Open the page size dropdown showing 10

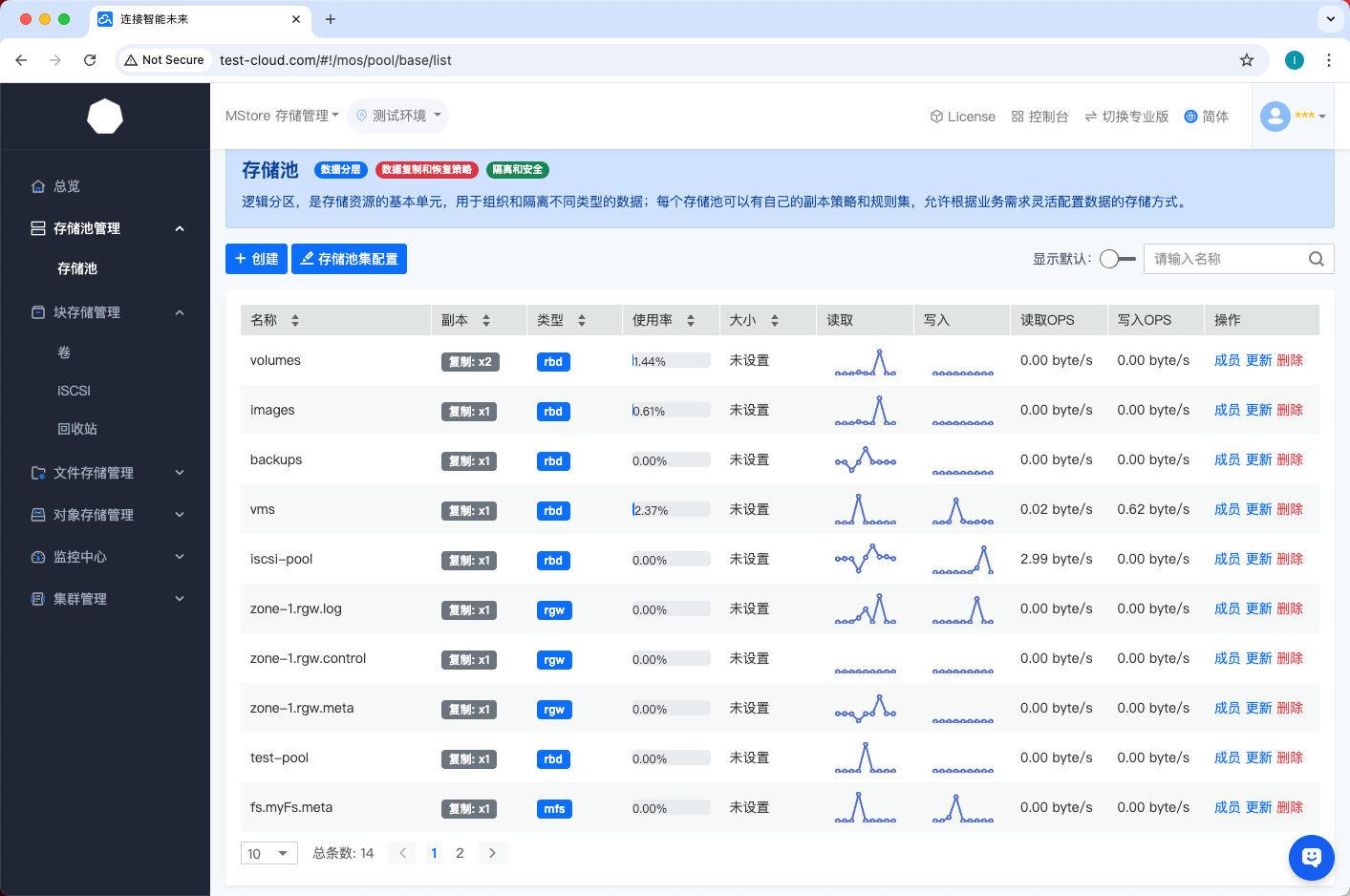pyautogui.click(x=268, y=853)
